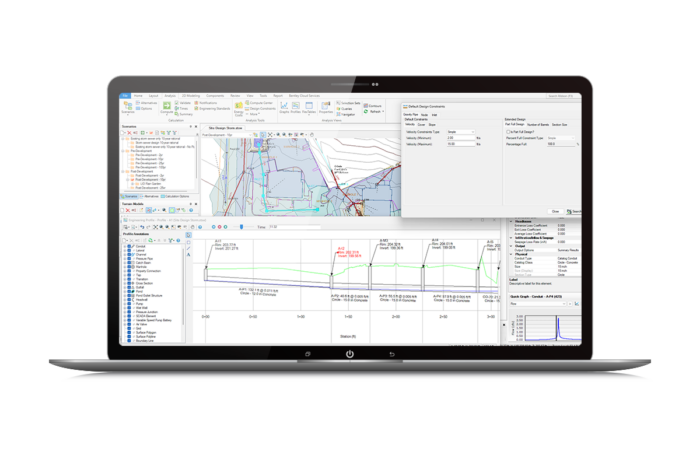Click the Close button in the dialog
The width and height of the screenshot is (700, 455).
[x=556, y=211]
